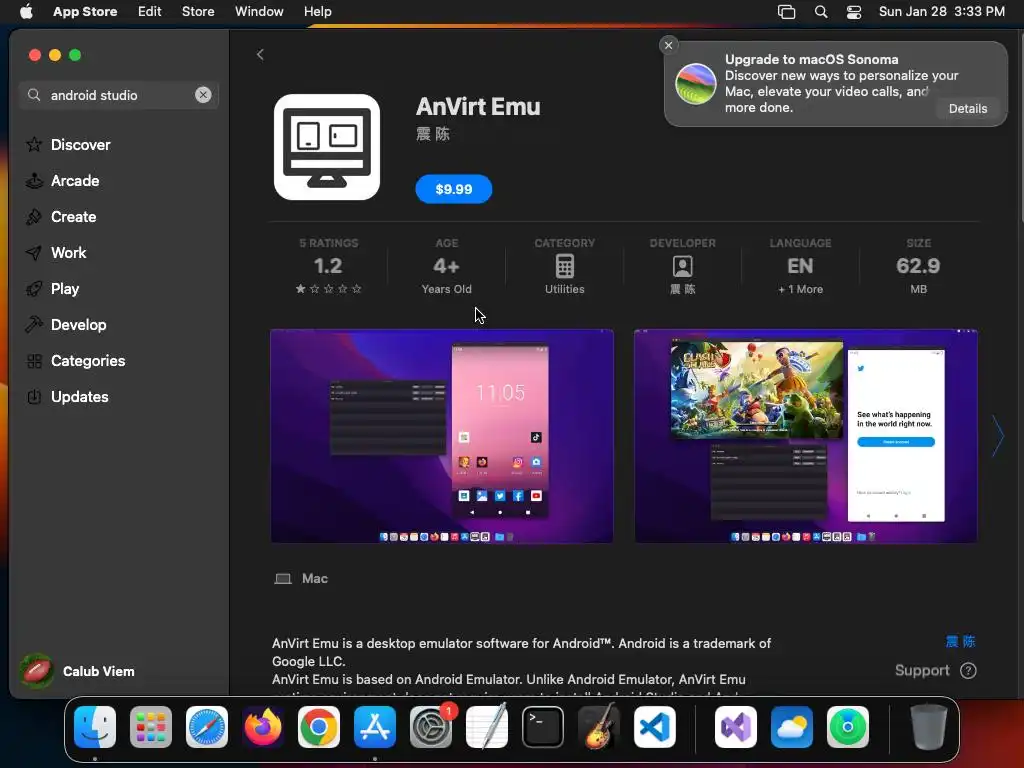Click the search field magnifier icon
Image resolution: width=1024 pixels, height=768 pixels.
[34, 95]
